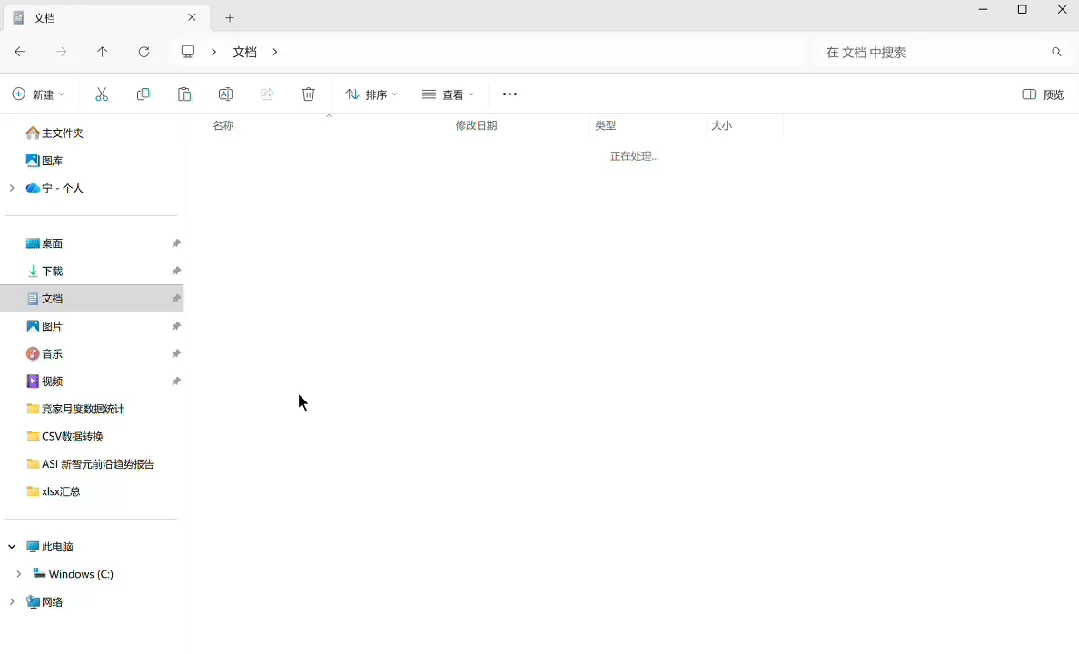Click the This PC monitor icon in address bar

(x=188, y=52)
